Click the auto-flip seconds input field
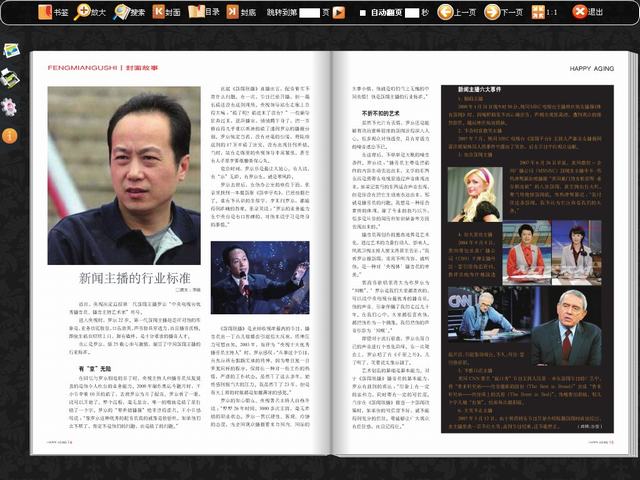 point(412,13)
